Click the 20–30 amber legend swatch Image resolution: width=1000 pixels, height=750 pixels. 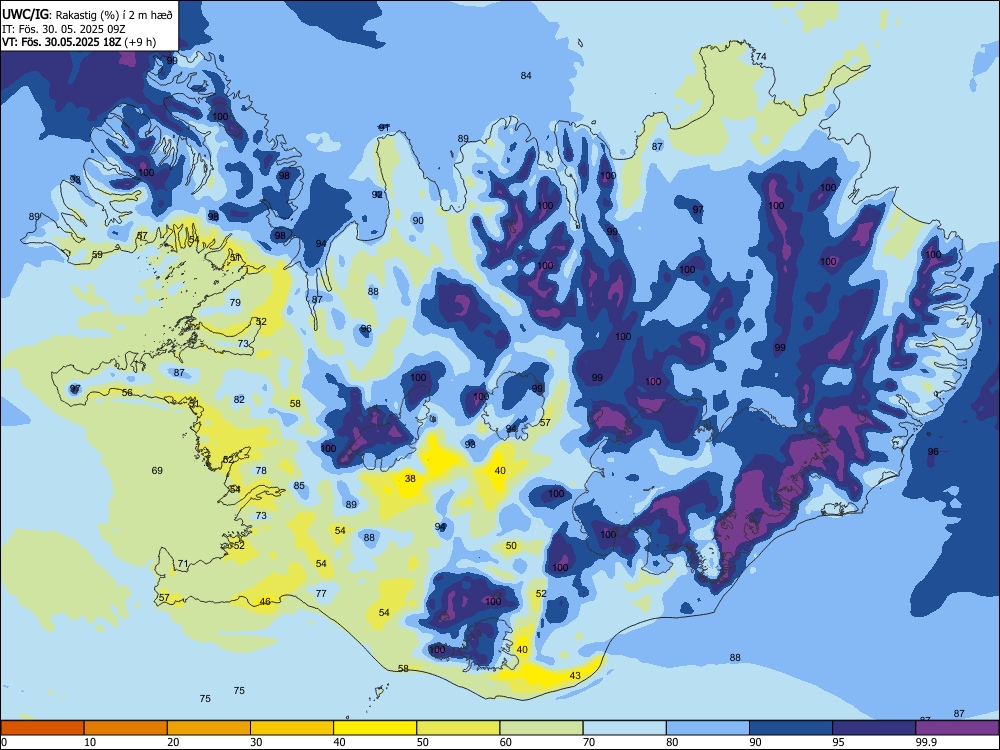coord(209,728)
